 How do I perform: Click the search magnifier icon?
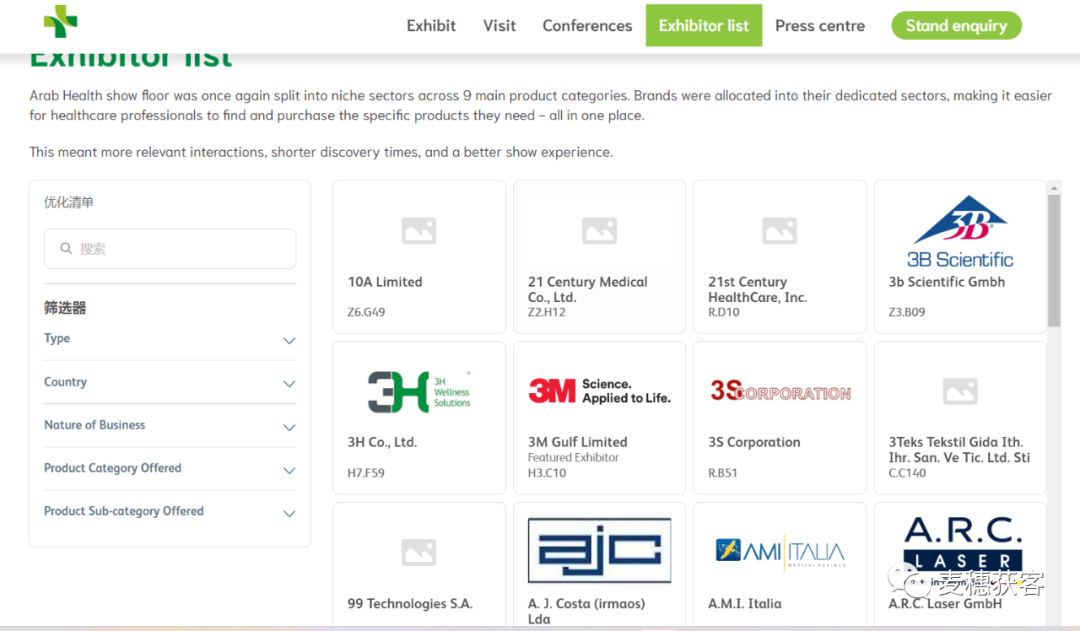pyautogui.click(x=66, y=249)
